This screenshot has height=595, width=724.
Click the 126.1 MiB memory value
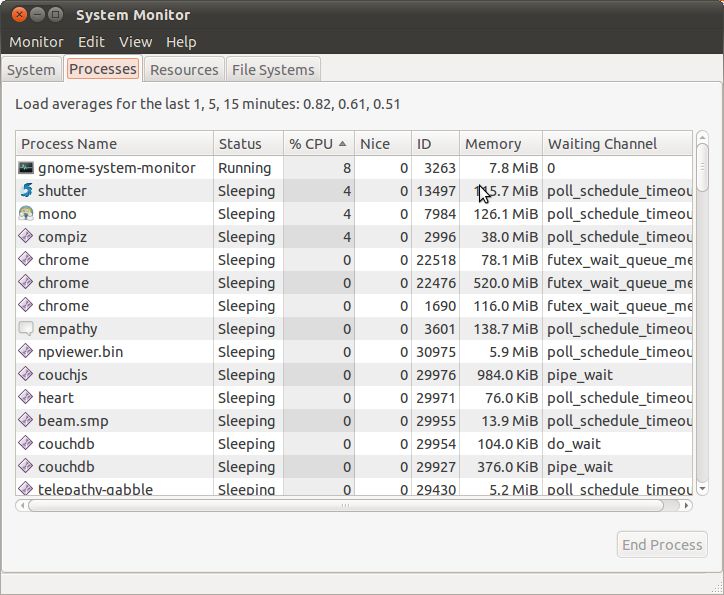(x=506, y=214)
